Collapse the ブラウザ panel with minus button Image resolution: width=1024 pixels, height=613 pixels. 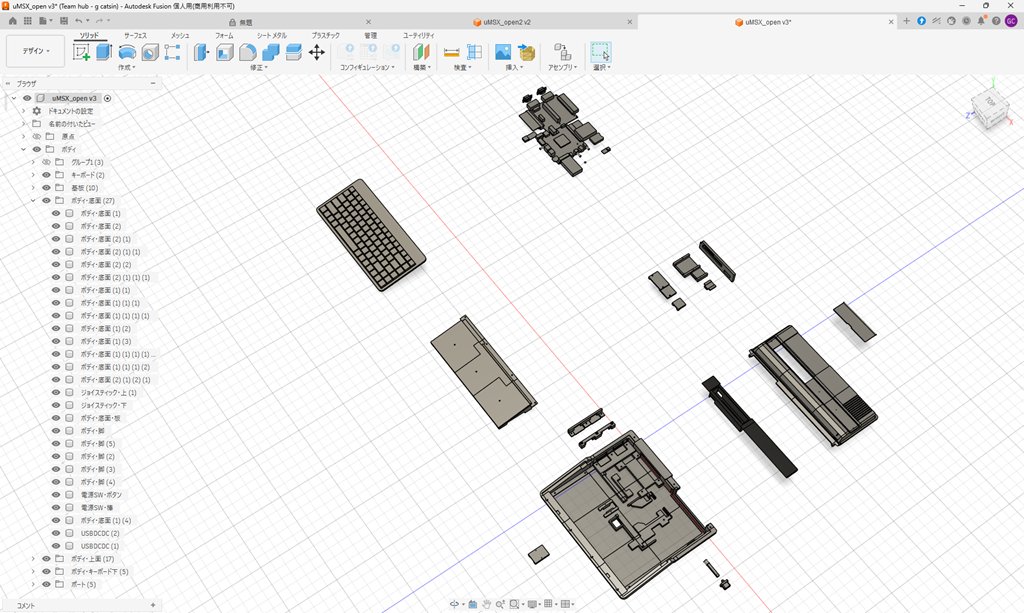tap(153, 84)
